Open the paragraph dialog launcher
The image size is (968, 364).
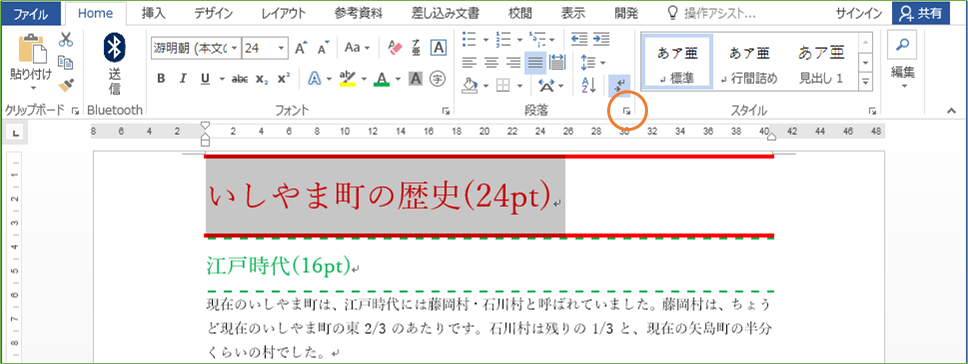(x=626, y=111)
